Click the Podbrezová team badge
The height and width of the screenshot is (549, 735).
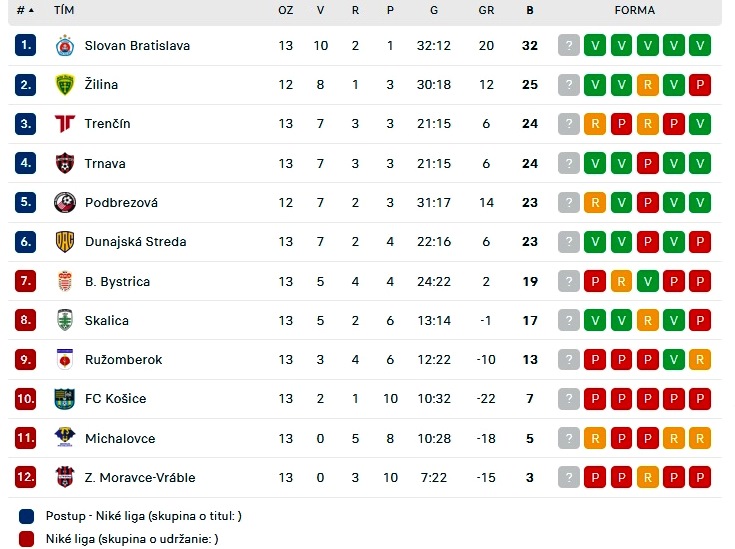pyautogui.click(x=65, y=203)
